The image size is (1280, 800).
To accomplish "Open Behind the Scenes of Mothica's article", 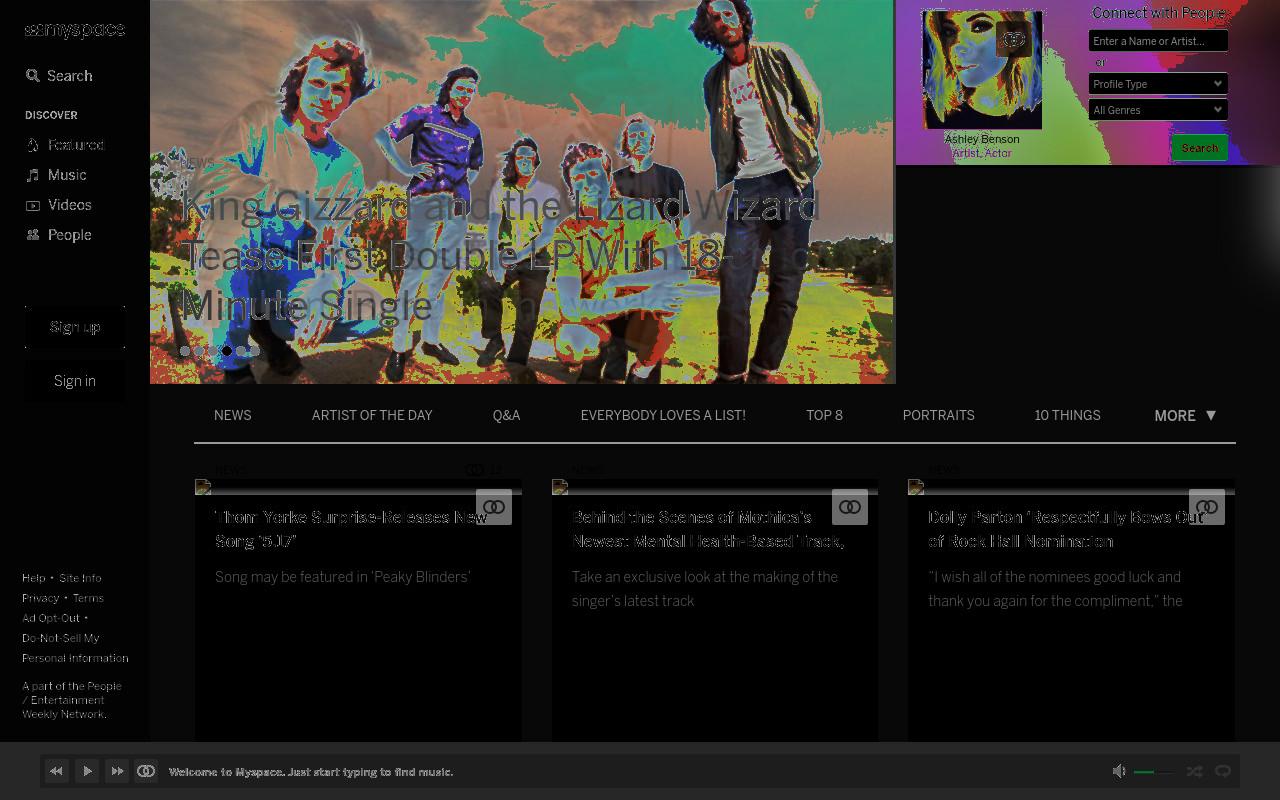I will coord(708,529).
